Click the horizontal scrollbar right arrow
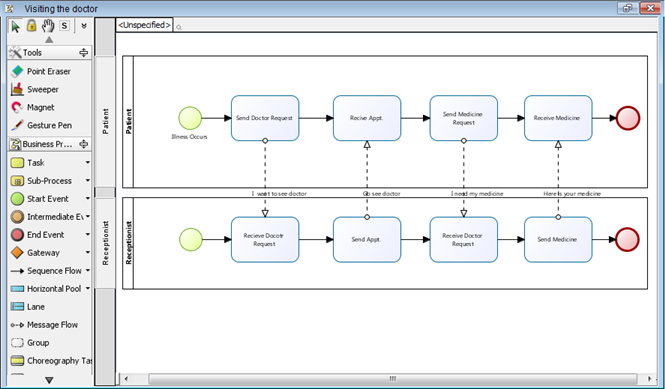 pos(650,378)
